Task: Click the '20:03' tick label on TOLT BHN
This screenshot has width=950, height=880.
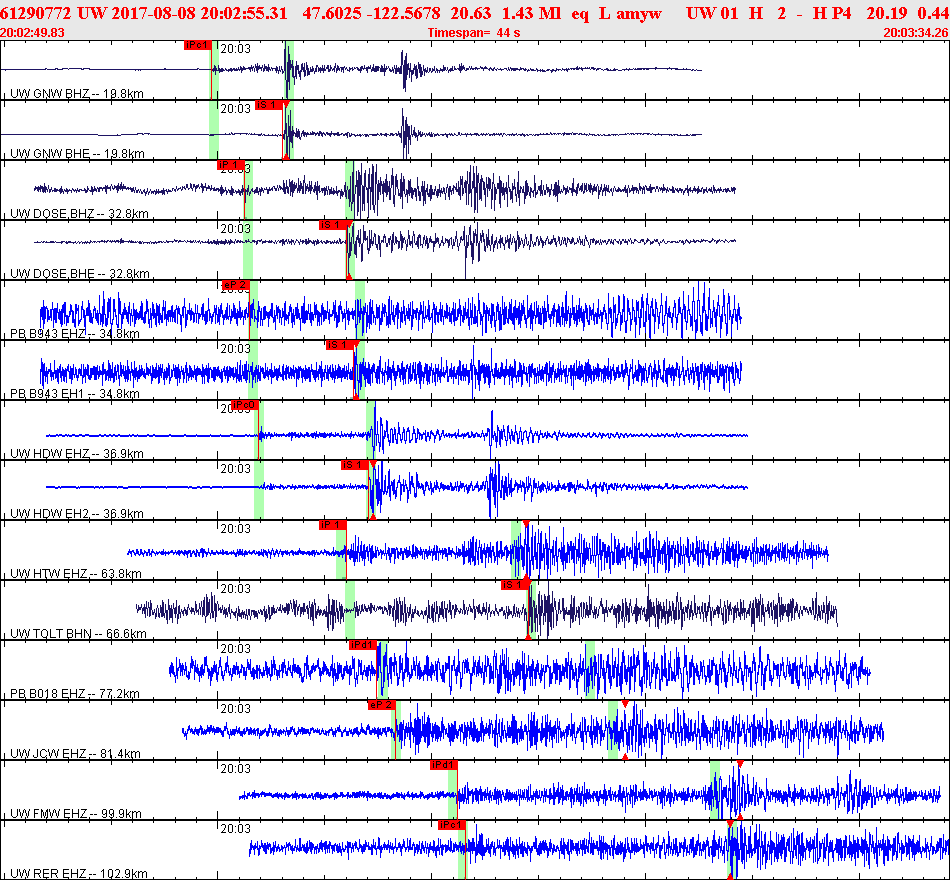Action: [x=236, y=589]
